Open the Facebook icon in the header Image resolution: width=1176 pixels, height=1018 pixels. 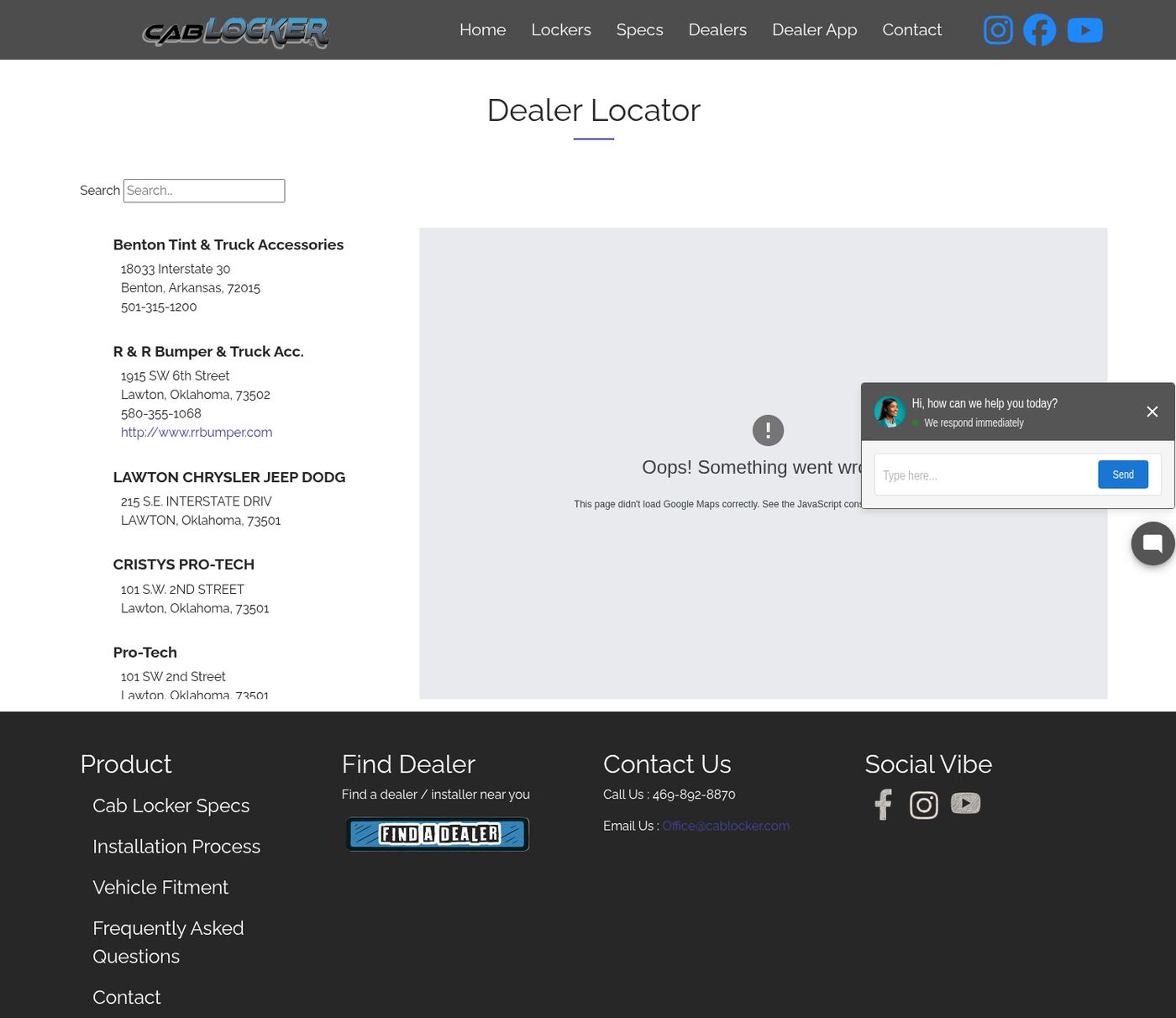pos(1039,30)
